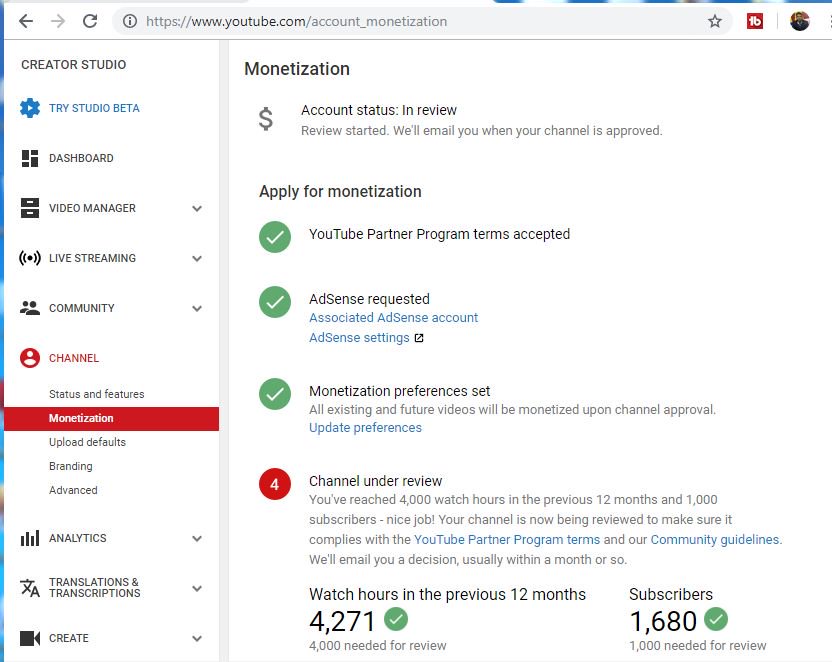Expand the Live Streaming section chevron
The height and width of the screenshot is (662, 832).
[197, 258]
